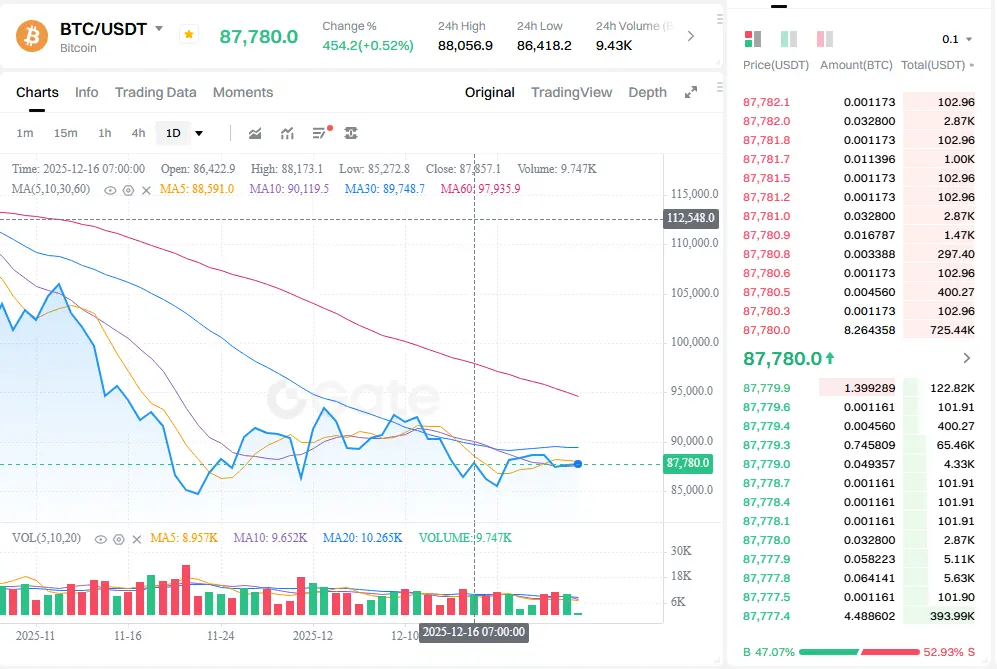Show sell orders only in order book
The image size is (997, 669).
825,39
